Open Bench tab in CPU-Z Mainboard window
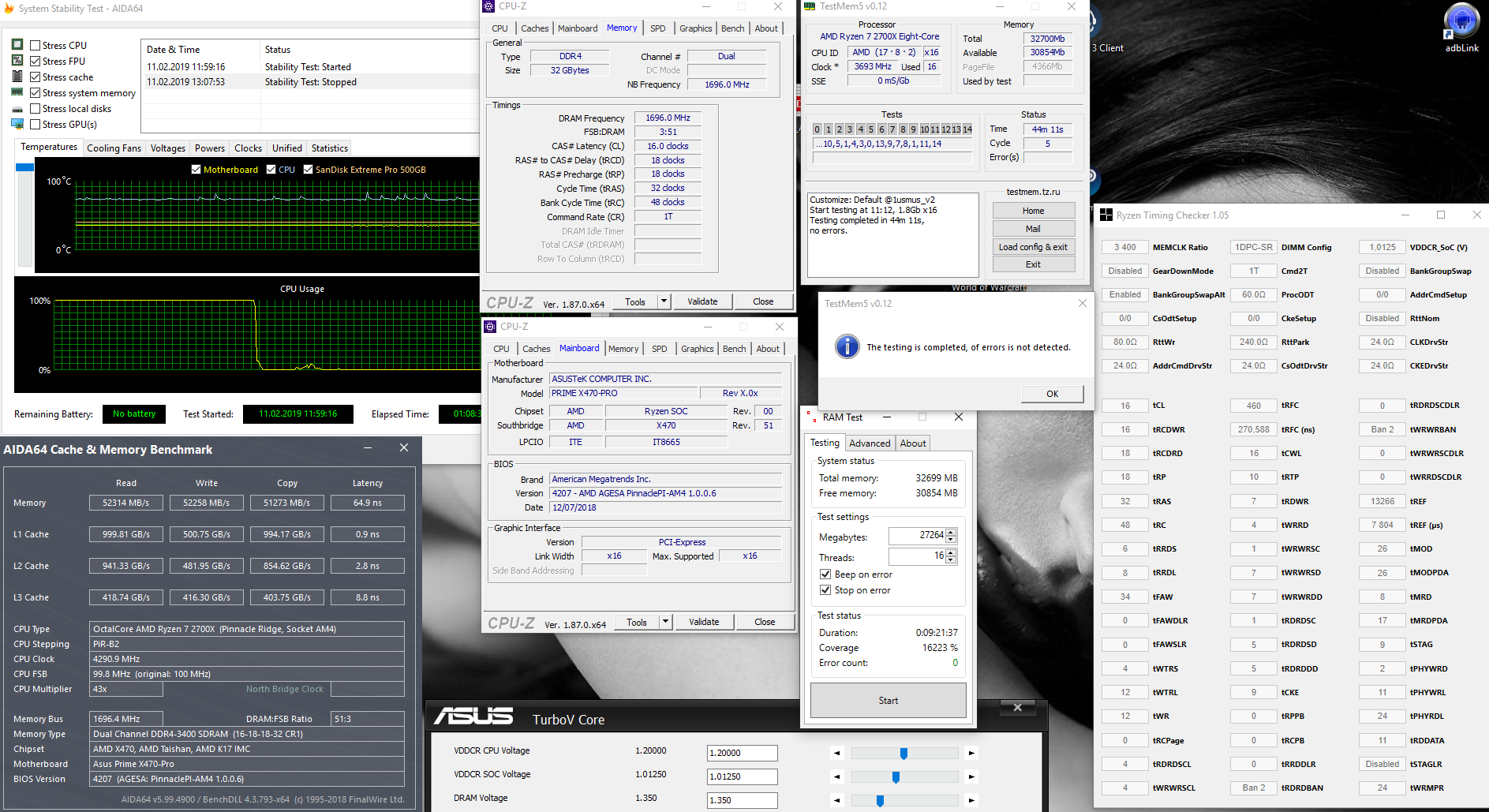Viewport: 1489px width, 812px height. click(x=735, y=349)
